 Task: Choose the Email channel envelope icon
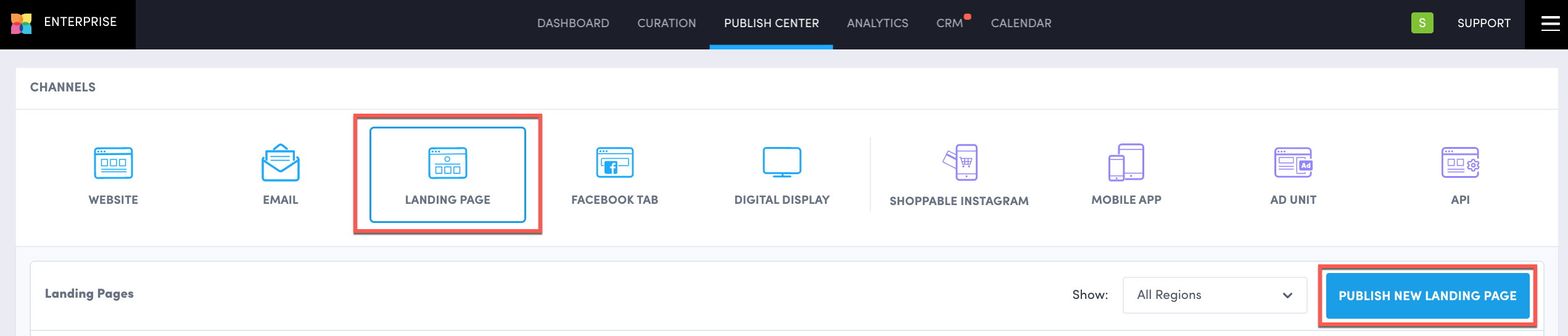tap(280, 163)
